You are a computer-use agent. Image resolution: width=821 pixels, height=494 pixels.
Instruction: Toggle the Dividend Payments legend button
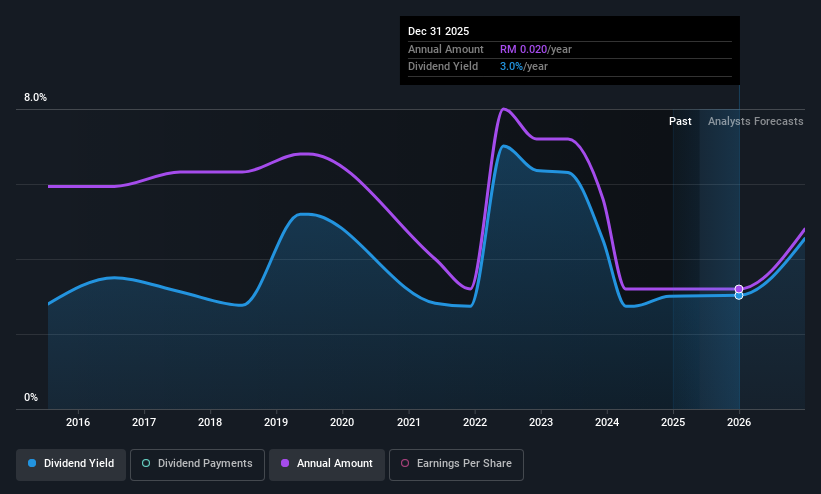197,464
